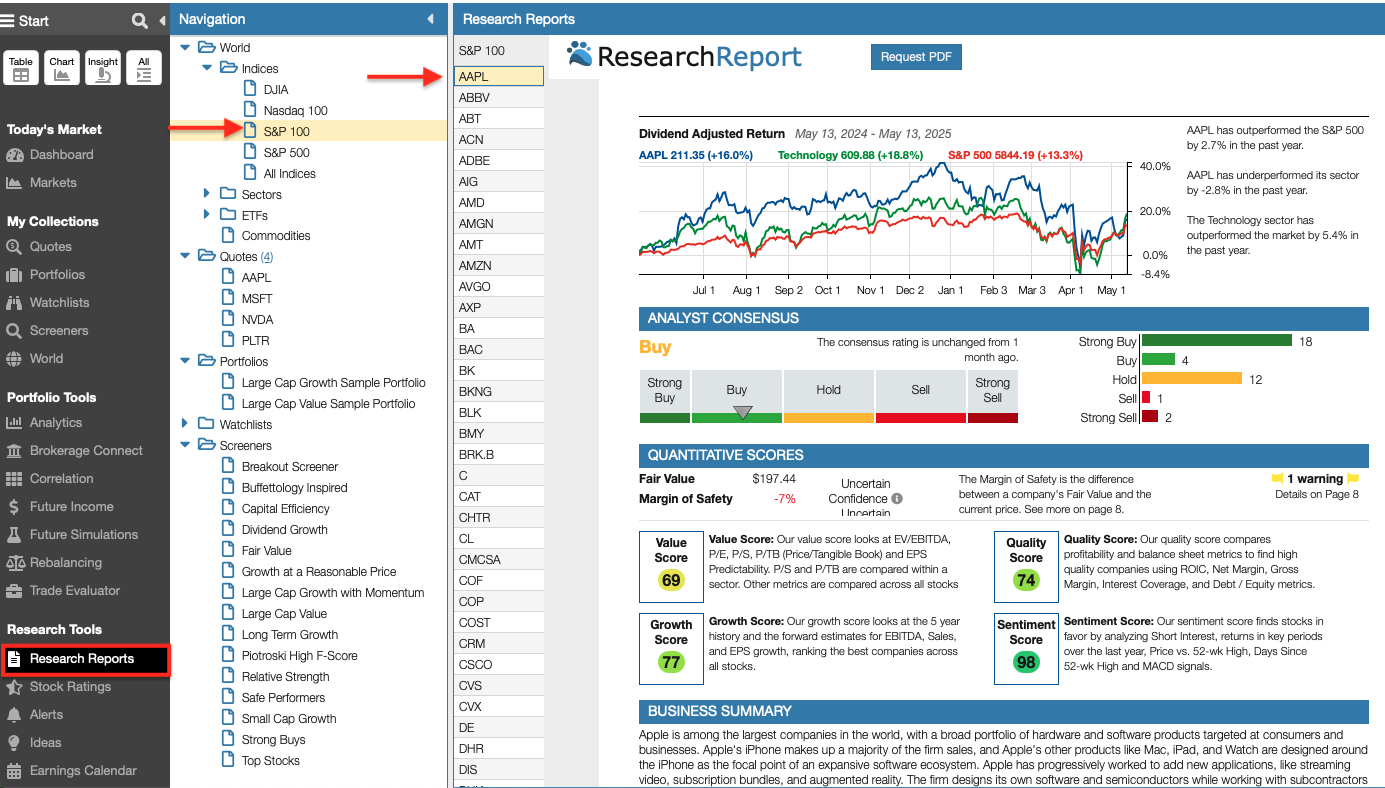Expand the ETFs folder

pos(207,215)
